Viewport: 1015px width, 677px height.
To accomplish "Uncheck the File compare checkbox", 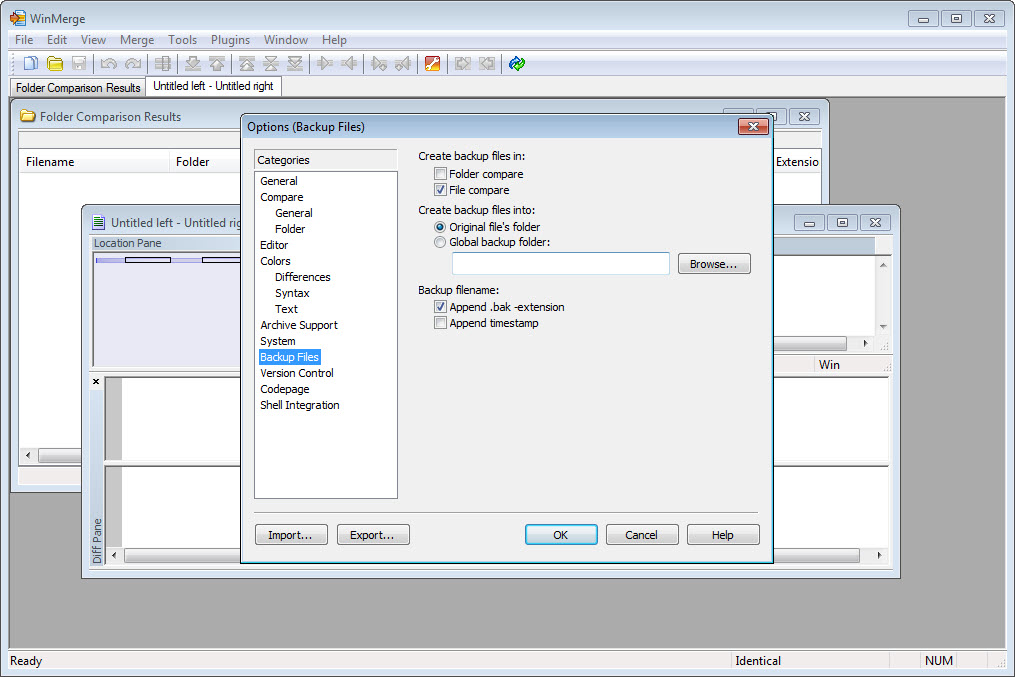I will pyautogui.click(x=440, y=190).
